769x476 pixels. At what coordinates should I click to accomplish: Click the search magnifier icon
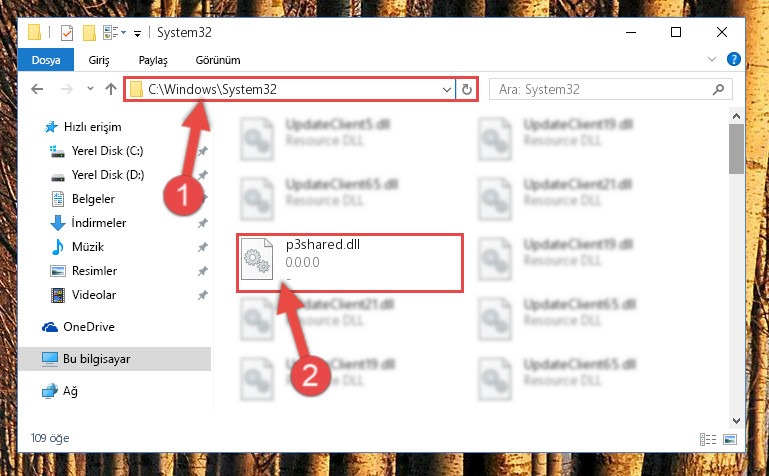click(718, 89)
